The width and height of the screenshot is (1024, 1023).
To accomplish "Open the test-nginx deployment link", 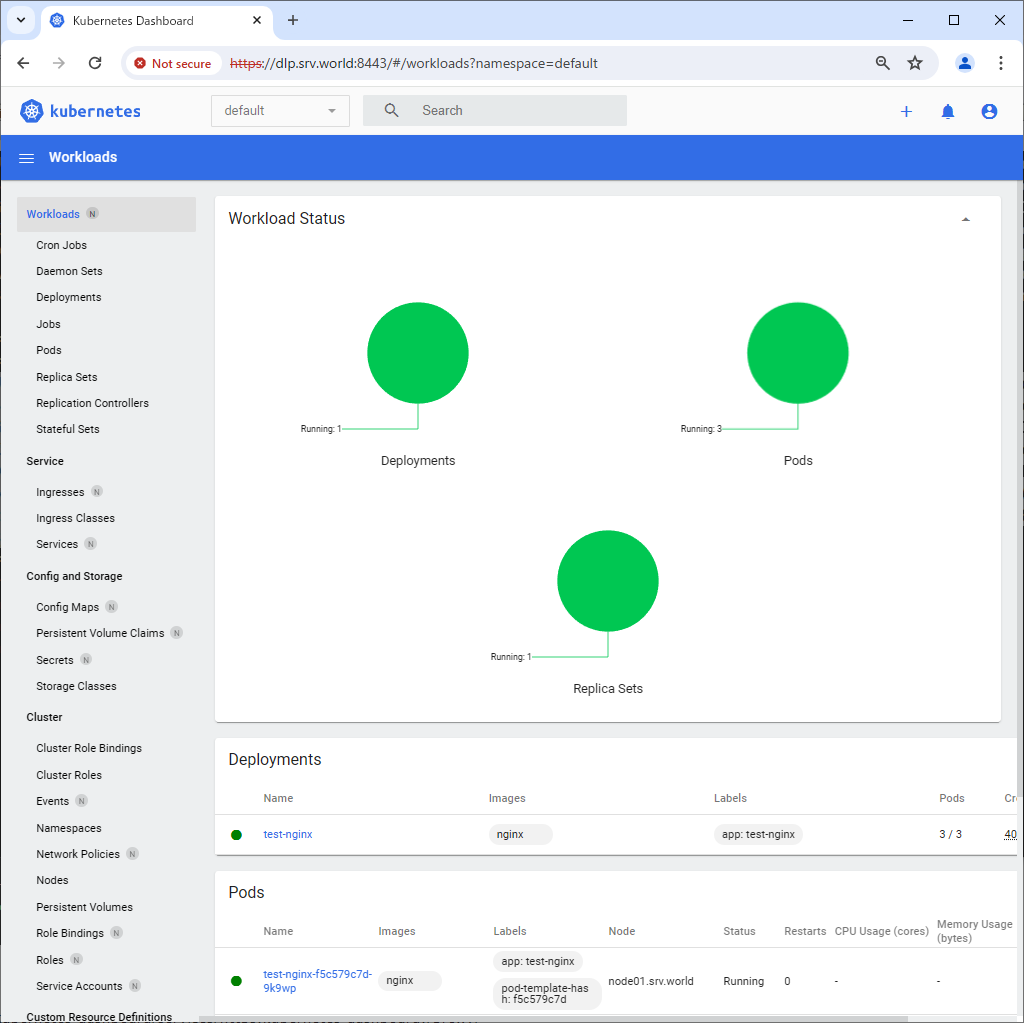I will tap(288, 834).
